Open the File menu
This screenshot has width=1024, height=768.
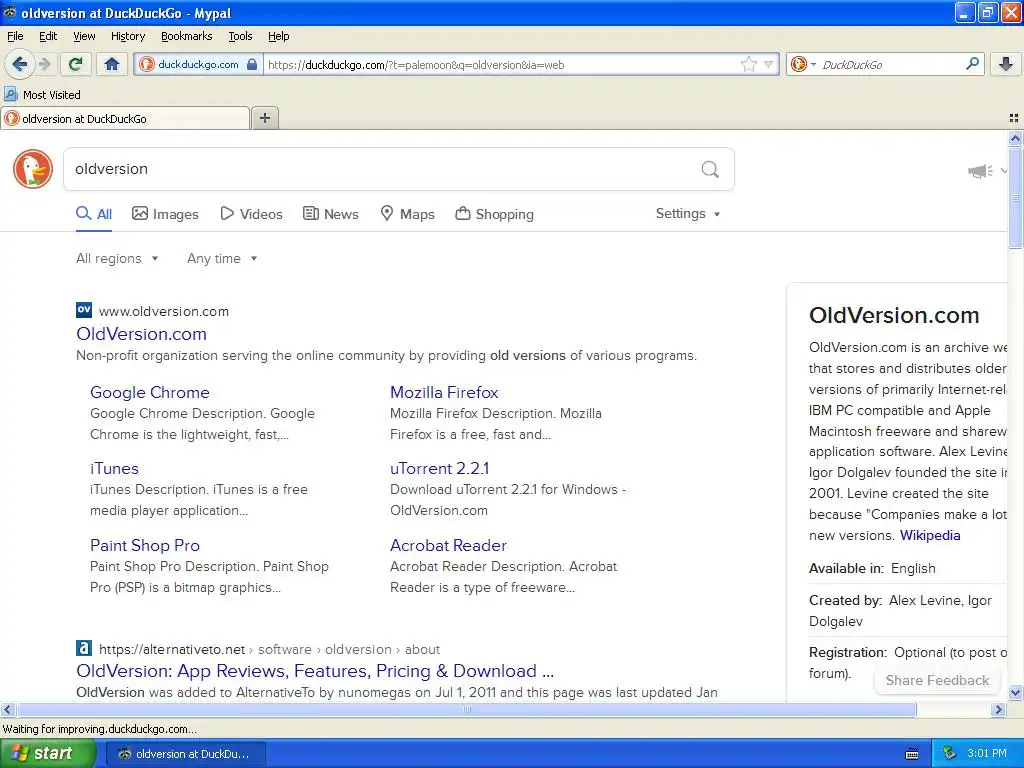(15, 36)
